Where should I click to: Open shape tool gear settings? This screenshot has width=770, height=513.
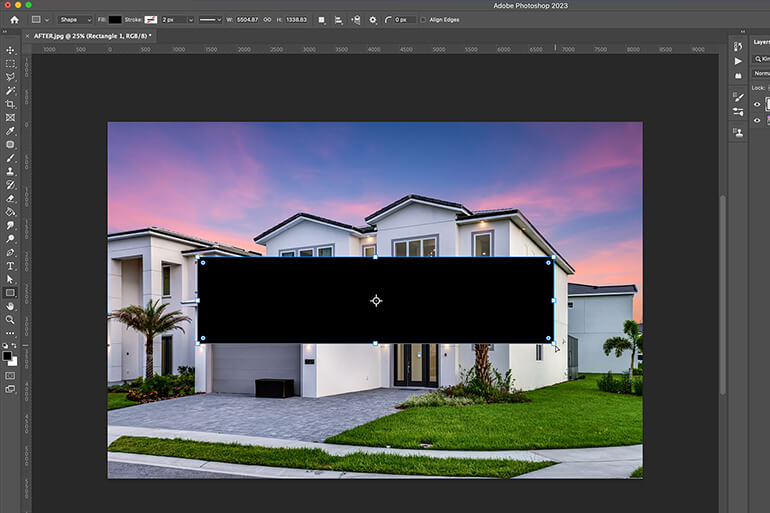click(373, 20)
